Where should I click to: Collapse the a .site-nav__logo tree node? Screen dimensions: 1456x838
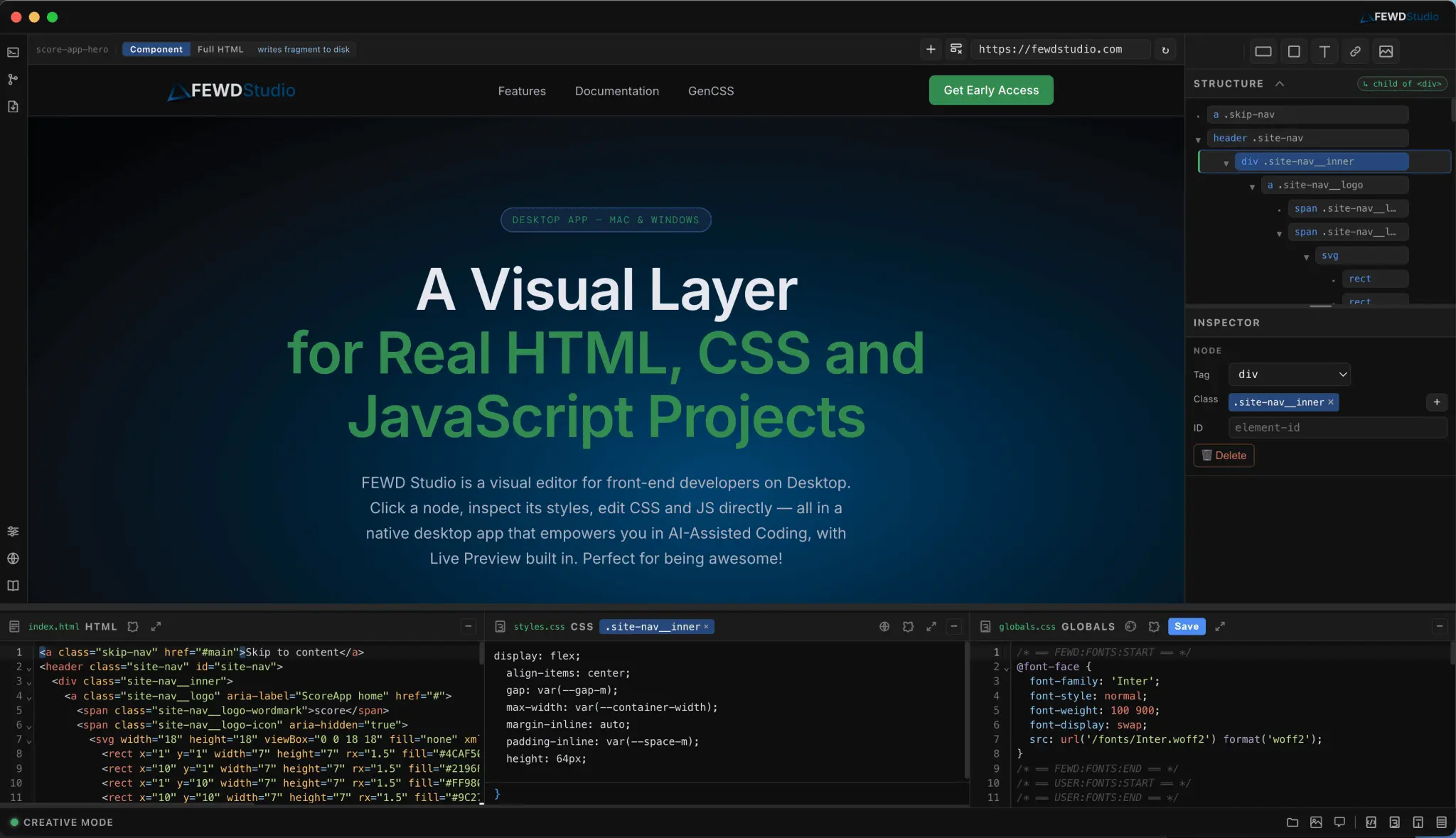point(1253,186)
